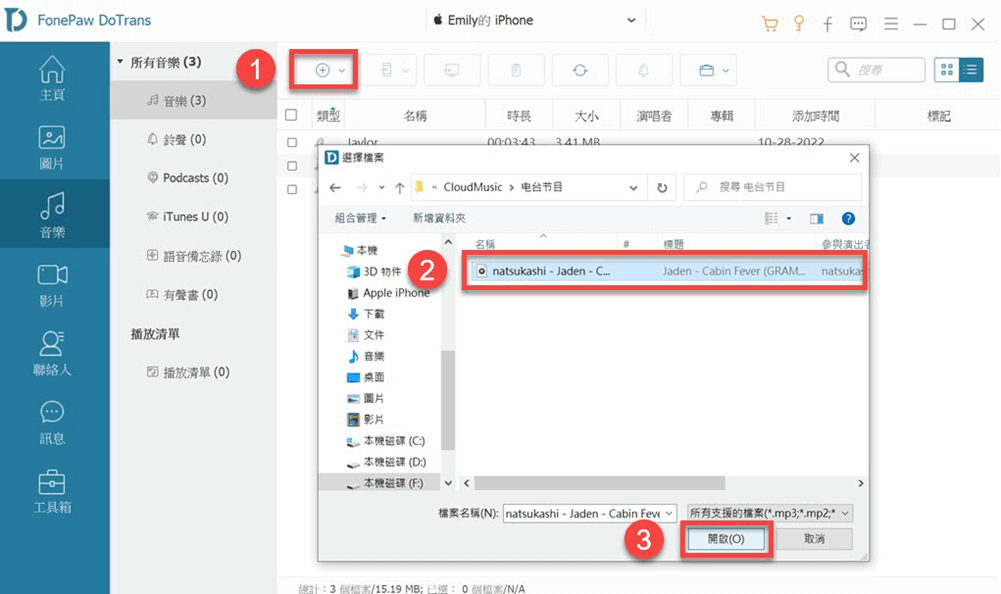This screenshot has width=1001, height=594.
Task: Click the 搜尋 电台节目 search field
Action: pyautogui.click(x=772, y=187)
